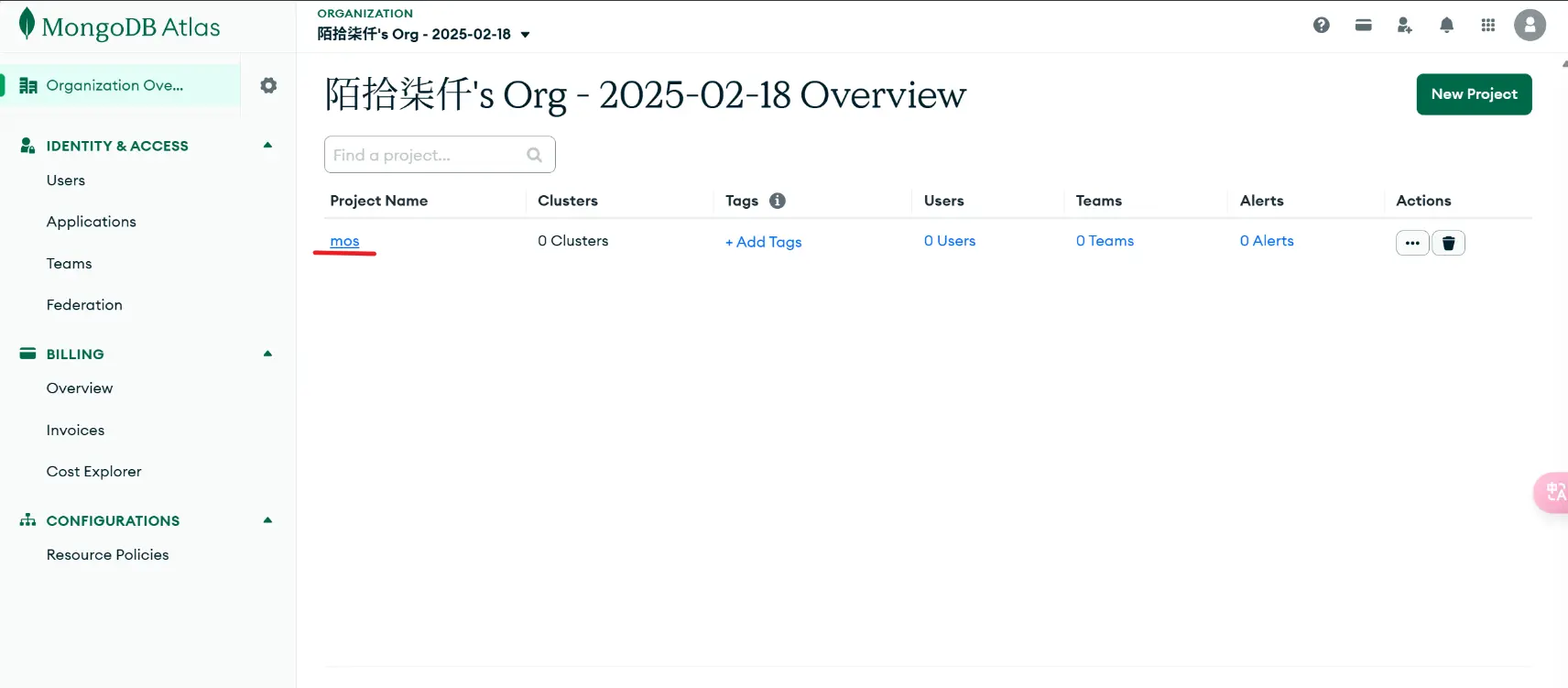Image resolution: width=1568 pixels, height=688 pixels.
Task: Go to Invoices in sidebar
Action: (x=75, y=431)
